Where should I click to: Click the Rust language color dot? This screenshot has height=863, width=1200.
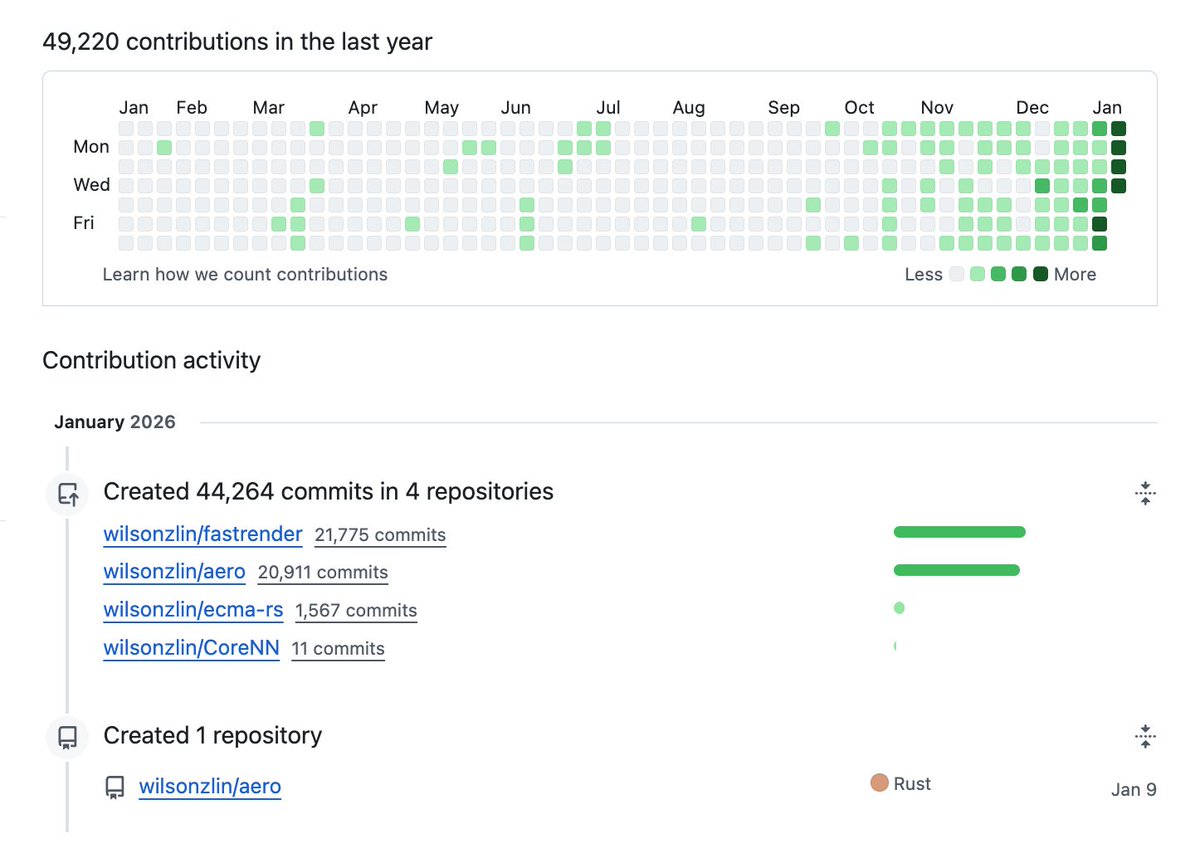(879, 783)
